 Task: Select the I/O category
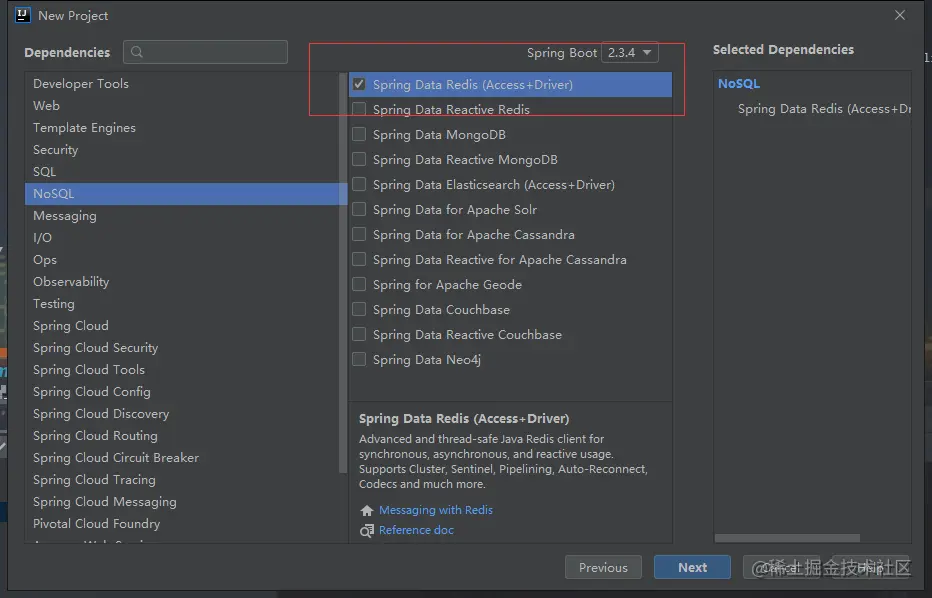(x=182, y=238)
